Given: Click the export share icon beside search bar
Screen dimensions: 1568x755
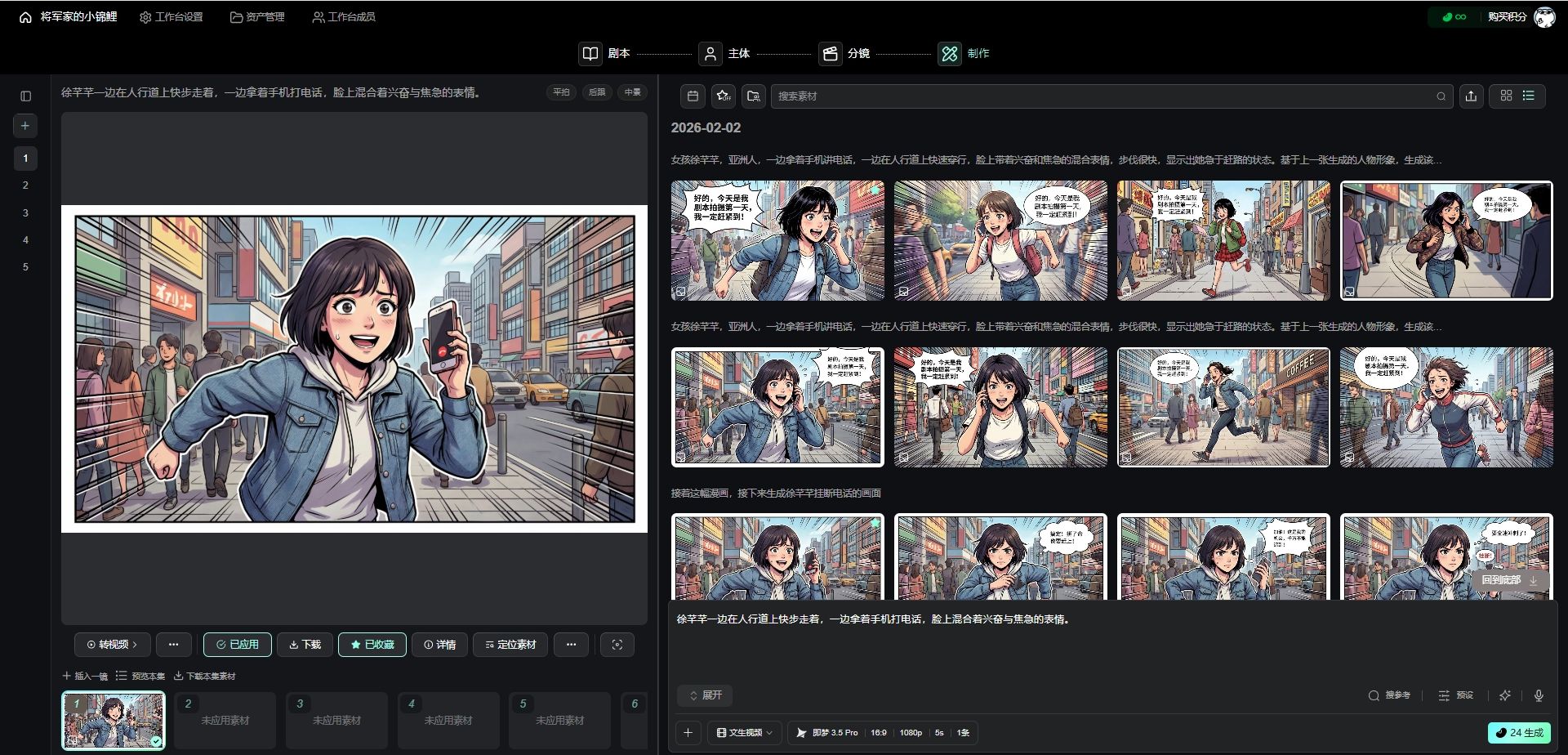Looking at the screenshot, I should click(x=1471, y=96).
